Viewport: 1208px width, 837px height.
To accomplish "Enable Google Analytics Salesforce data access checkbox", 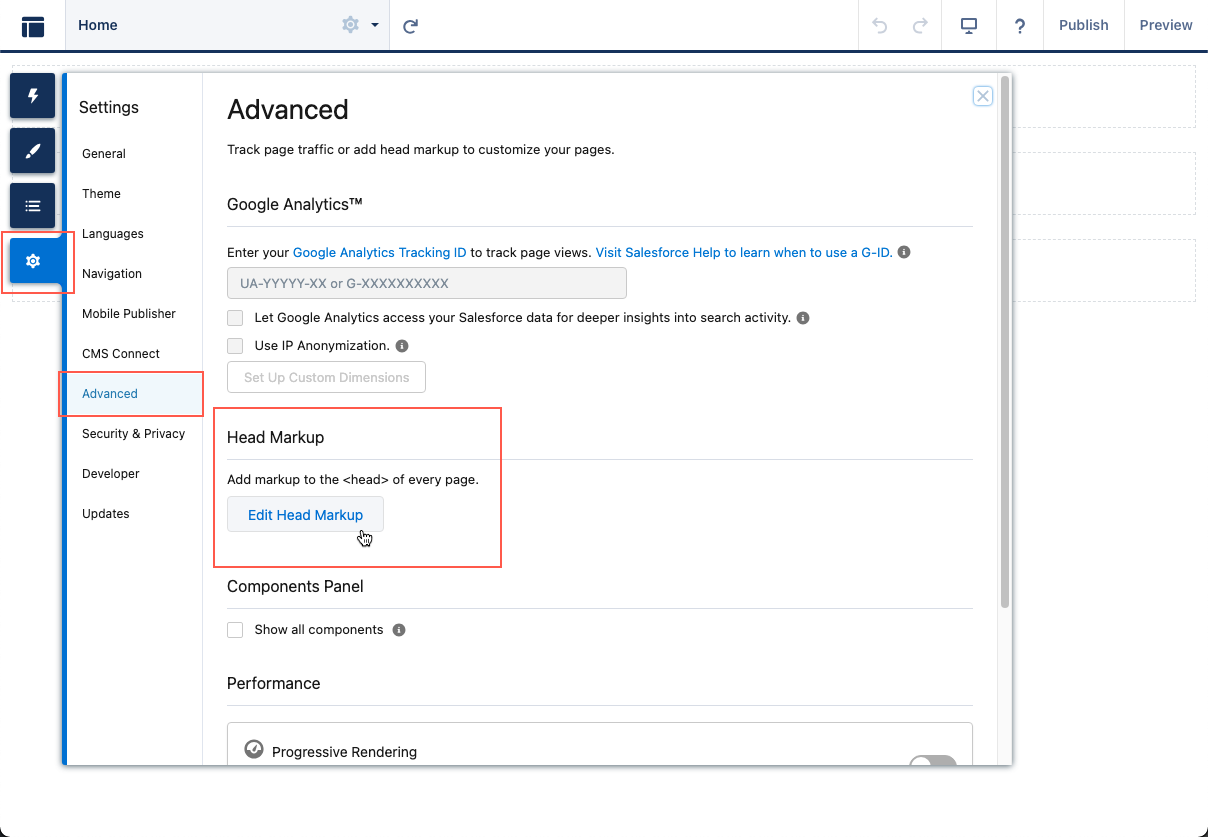I will point(236,318).
